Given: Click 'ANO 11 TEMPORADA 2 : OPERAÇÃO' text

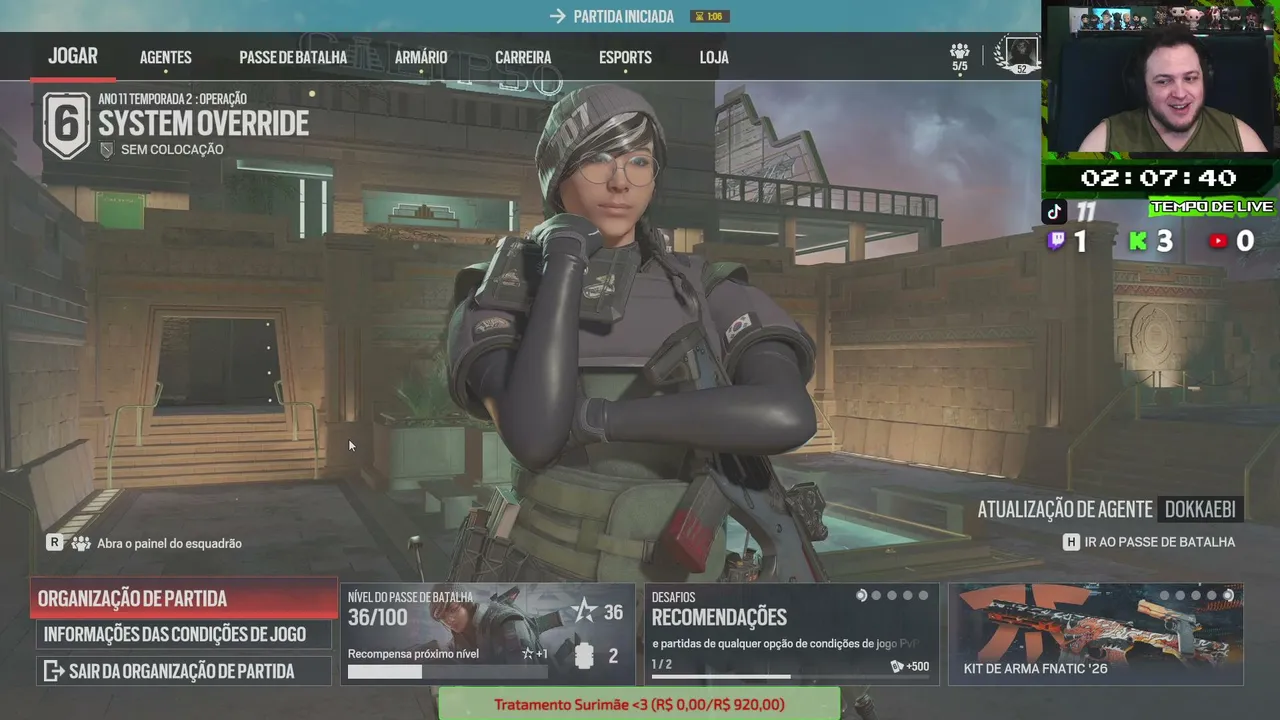Looking at the screenshot, I should (173, 99).
